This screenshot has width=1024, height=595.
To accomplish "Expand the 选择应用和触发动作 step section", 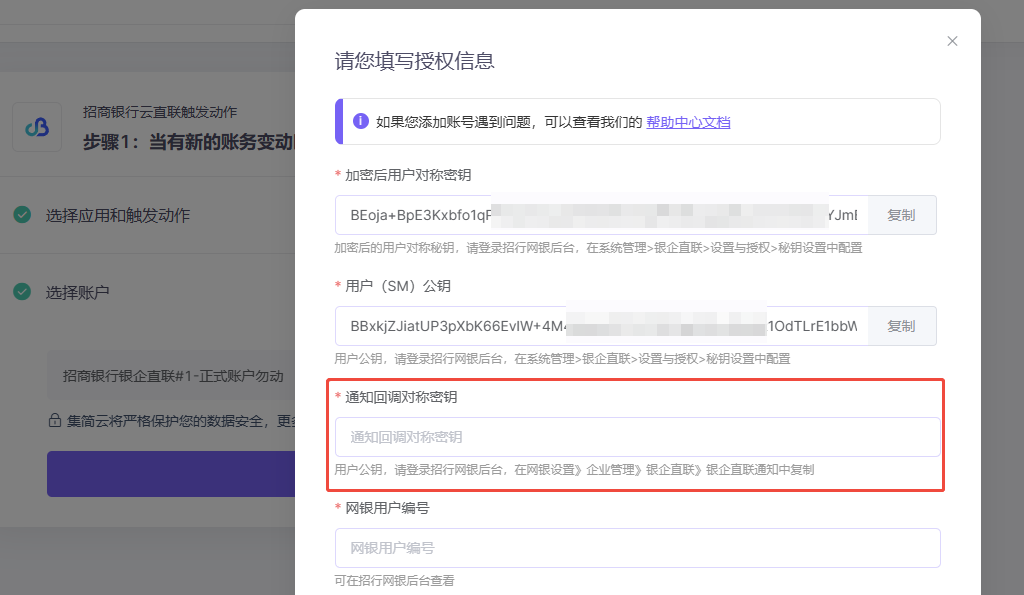I will [118, 215].
